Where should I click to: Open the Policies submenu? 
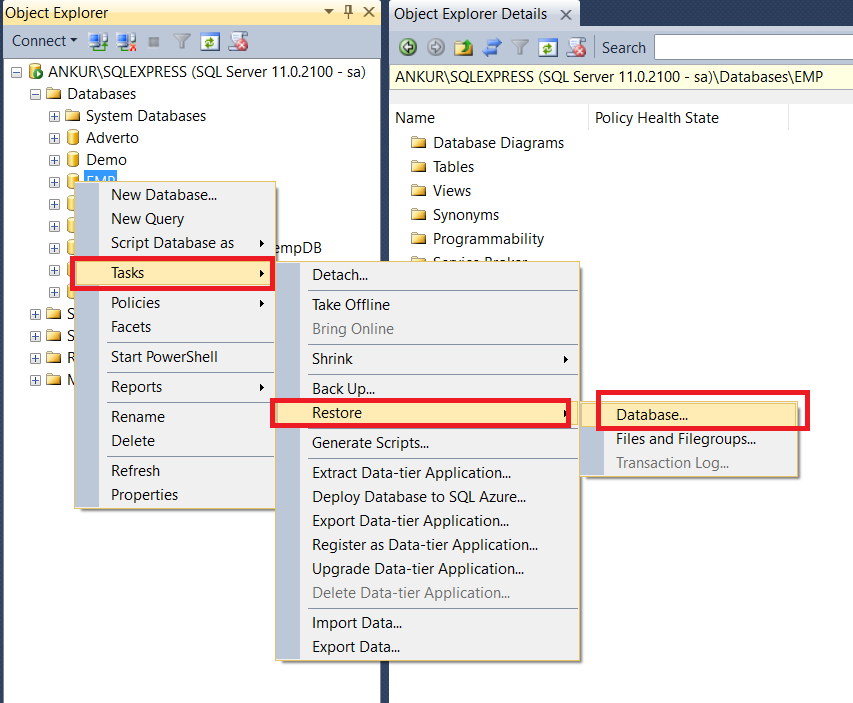tap(175, 303)
